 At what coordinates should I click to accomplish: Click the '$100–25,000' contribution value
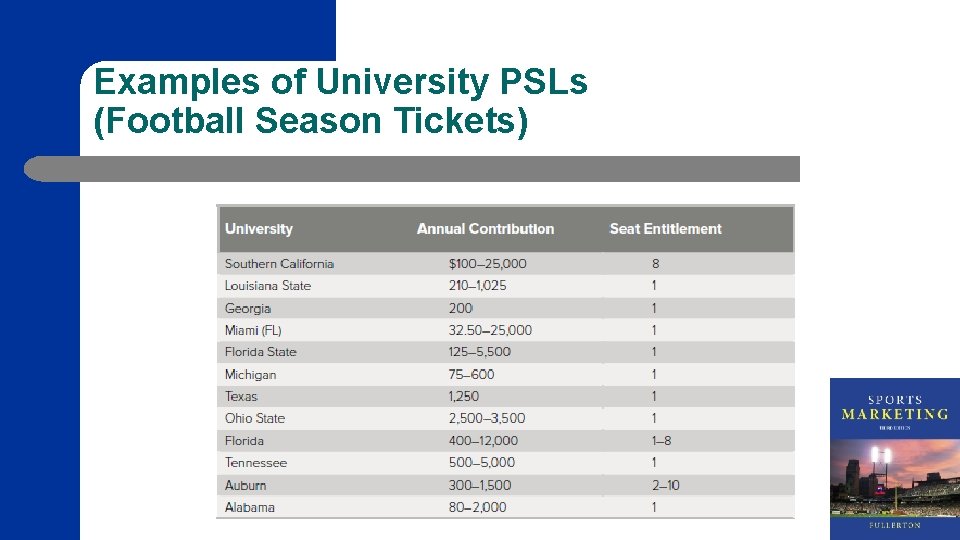[x=487, y=264]
